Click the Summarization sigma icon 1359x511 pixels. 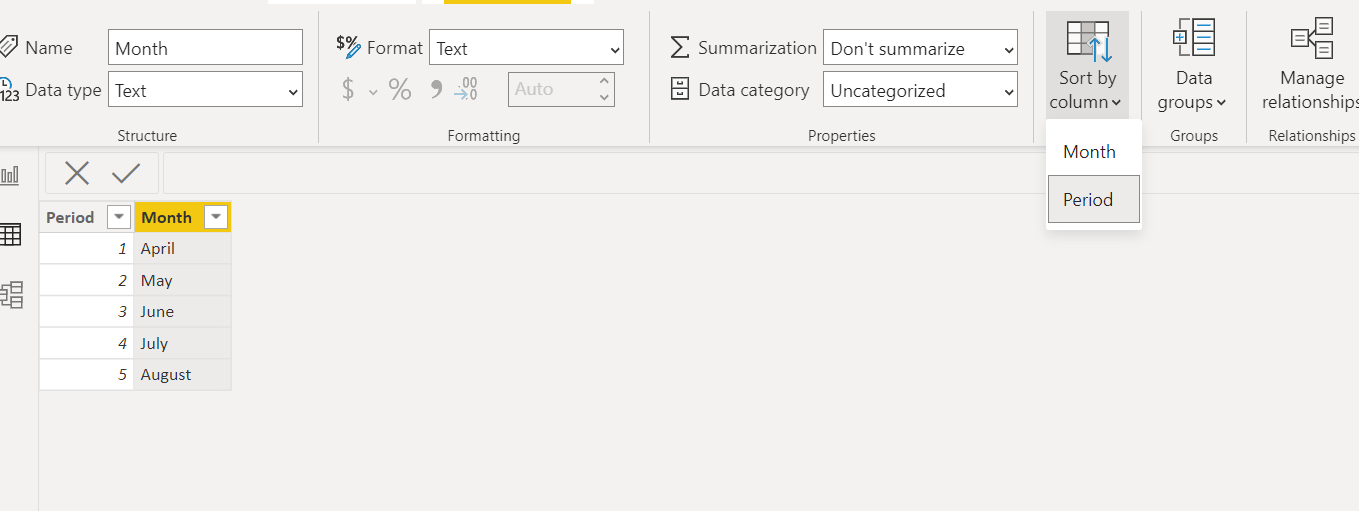[680, 47]
